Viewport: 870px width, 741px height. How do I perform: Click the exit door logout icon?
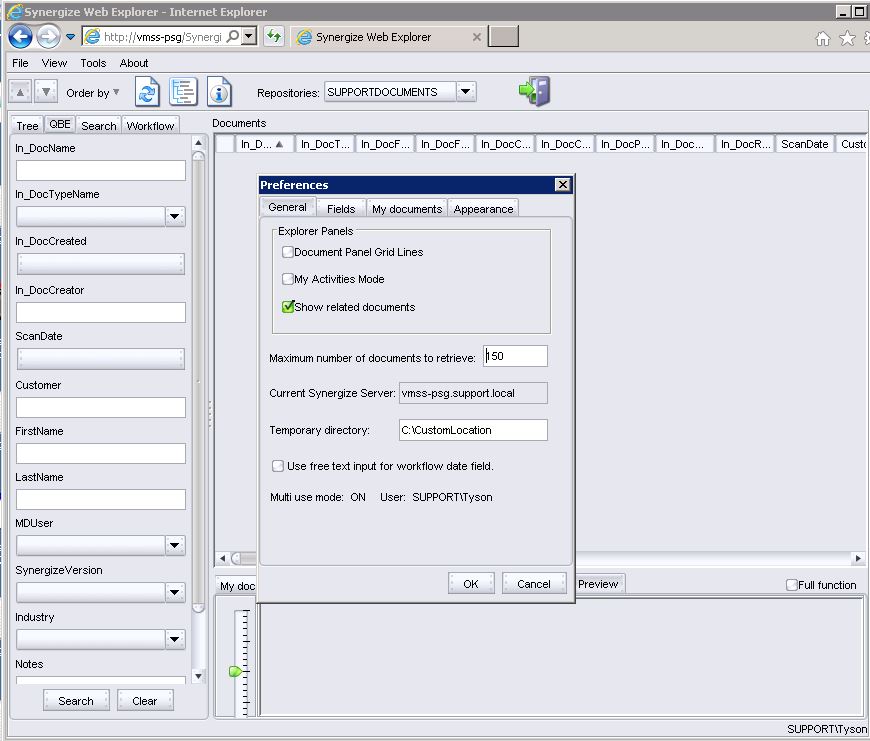point(534,91)
